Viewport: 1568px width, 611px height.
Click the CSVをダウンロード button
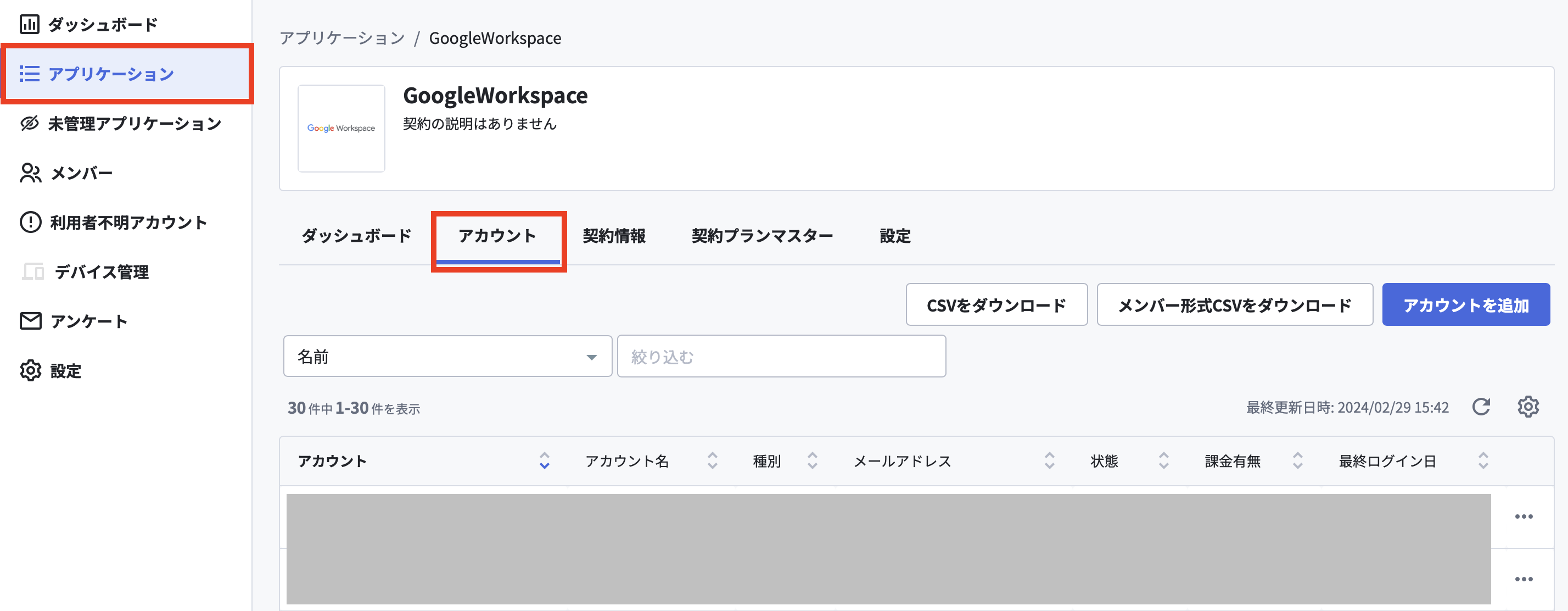pos(996,304)
